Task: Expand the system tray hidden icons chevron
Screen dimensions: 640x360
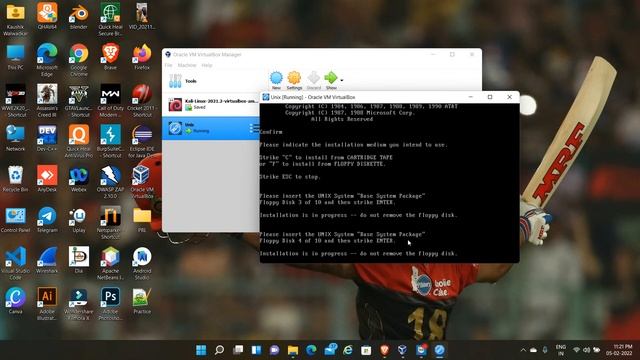Action: [523, 350]
